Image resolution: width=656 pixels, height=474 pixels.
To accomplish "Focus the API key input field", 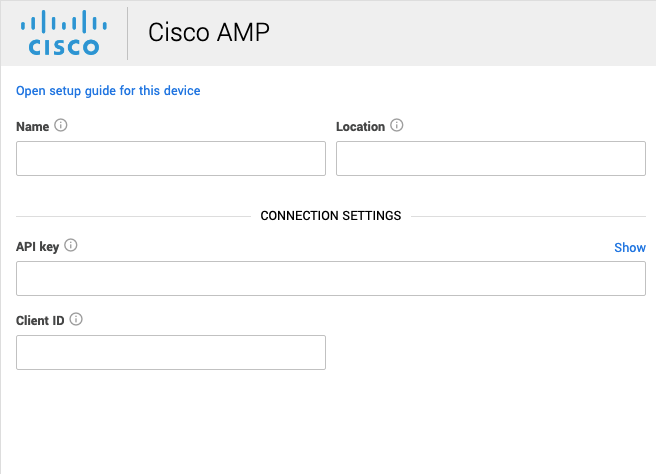I will [x=331, y=279].
